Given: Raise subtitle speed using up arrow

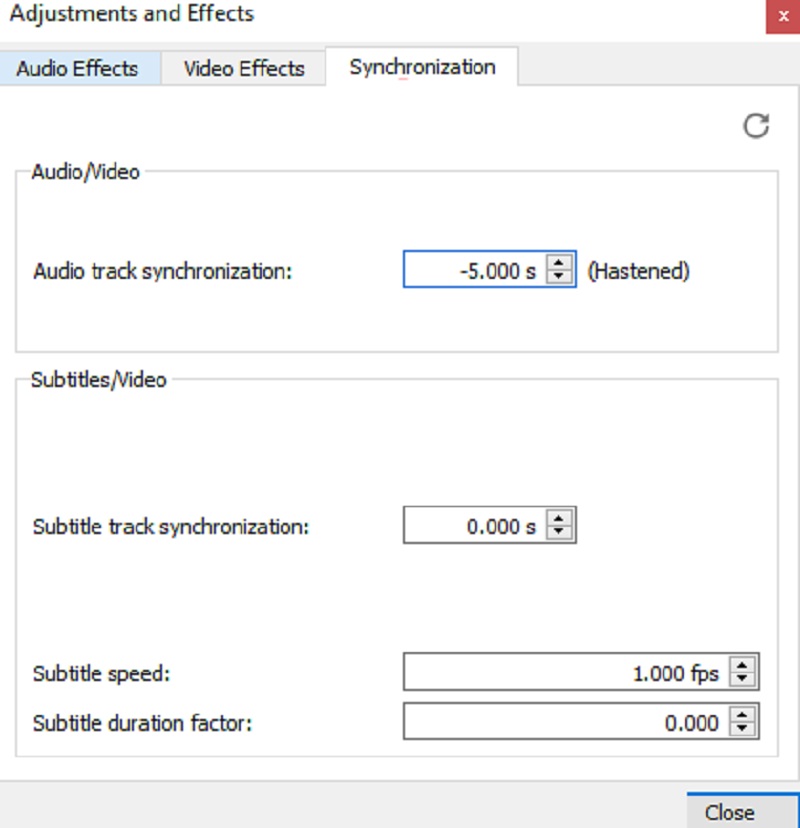Looking at the screenshot, I should (742, 666).
